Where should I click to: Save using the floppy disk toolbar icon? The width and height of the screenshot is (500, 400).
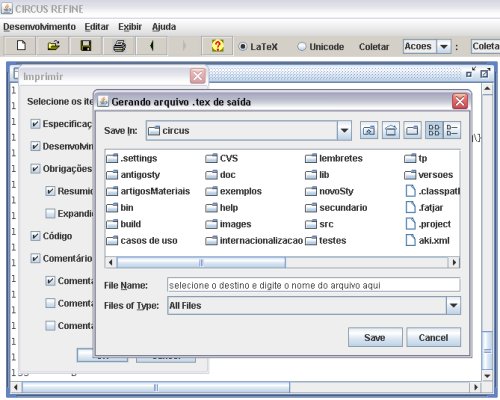pos(86,46)
